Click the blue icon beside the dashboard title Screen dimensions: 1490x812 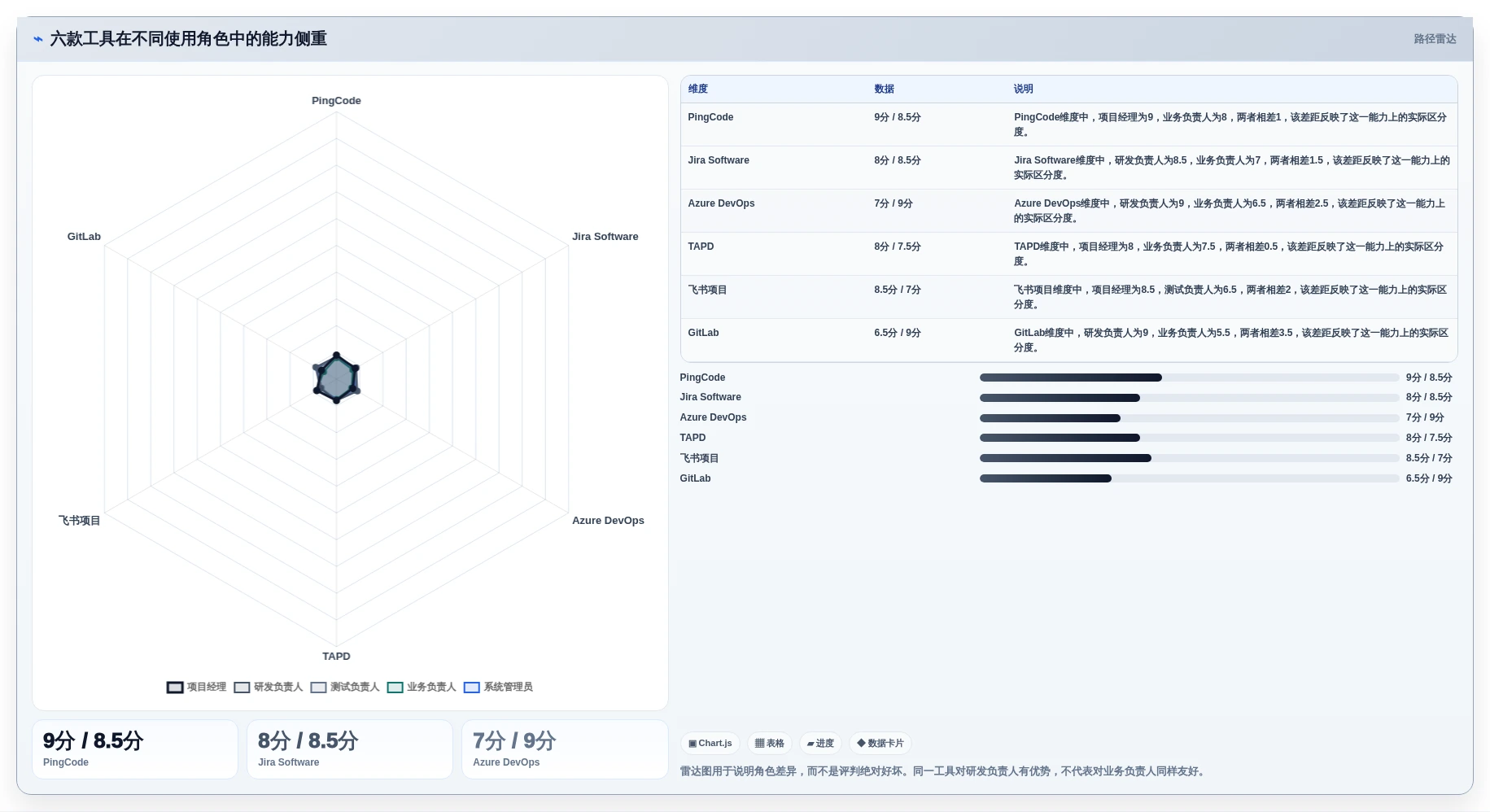coord(38,39)
